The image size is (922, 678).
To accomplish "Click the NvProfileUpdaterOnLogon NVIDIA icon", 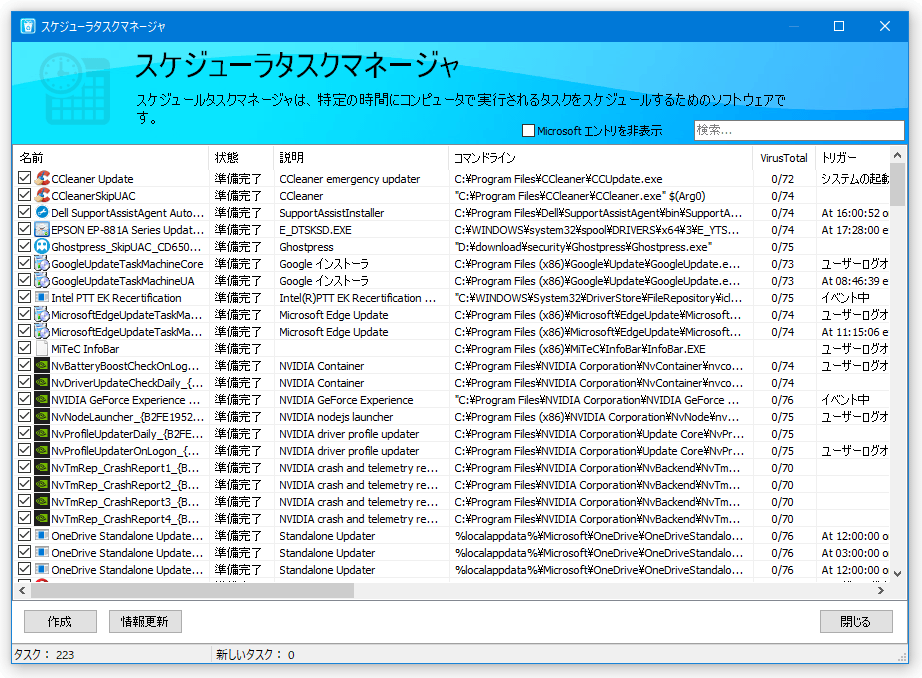I will pos(42,451).
